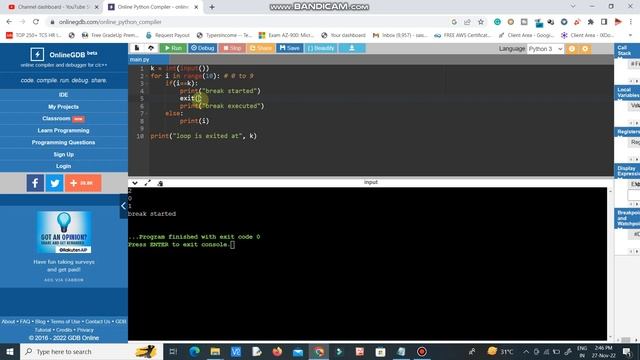
Task: Open My Projects in sidebar
Action: pyautogui.click(x=63, y=107)
